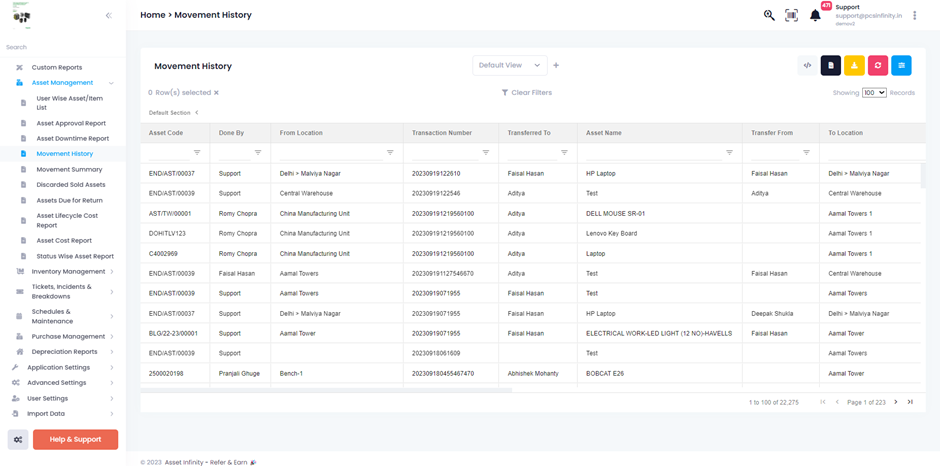940x466 pixels.
Task: Open the Transaction Number column filter icon
Action: point(486,152)
